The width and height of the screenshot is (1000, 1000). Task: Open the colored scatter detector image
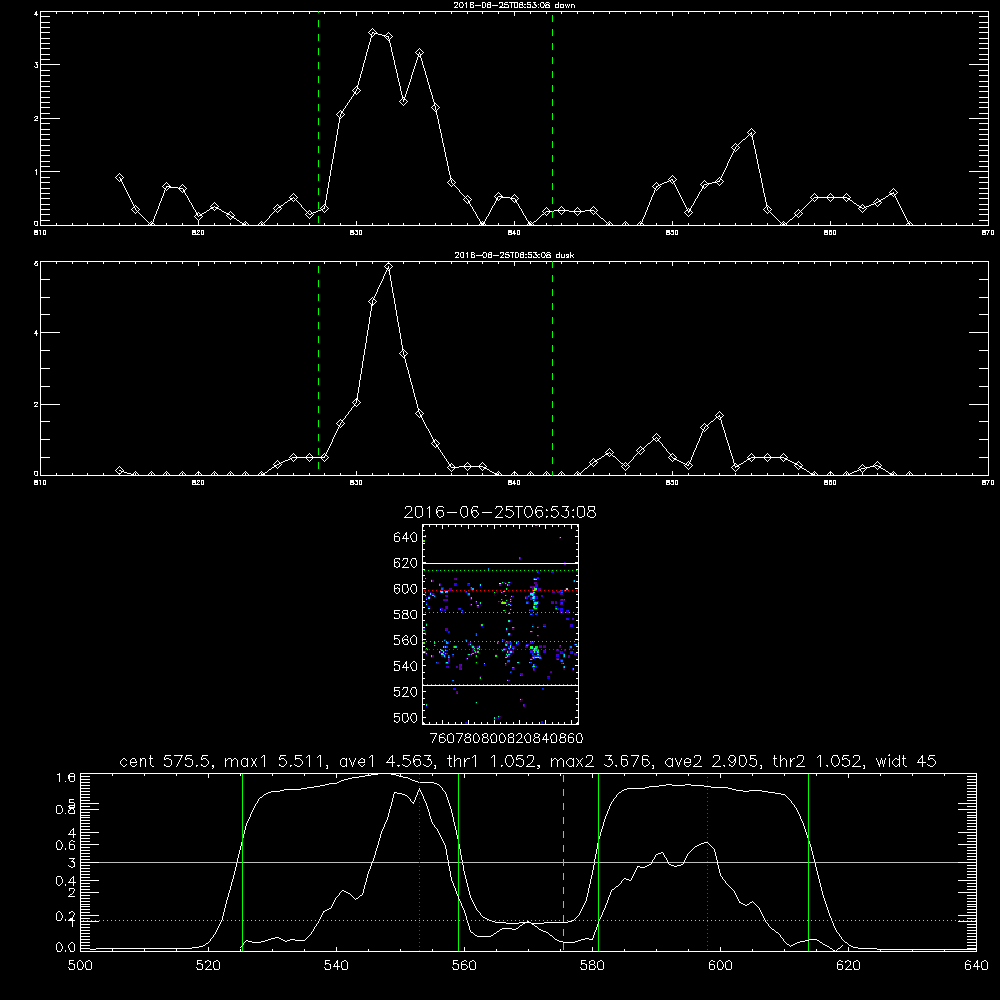500,624
